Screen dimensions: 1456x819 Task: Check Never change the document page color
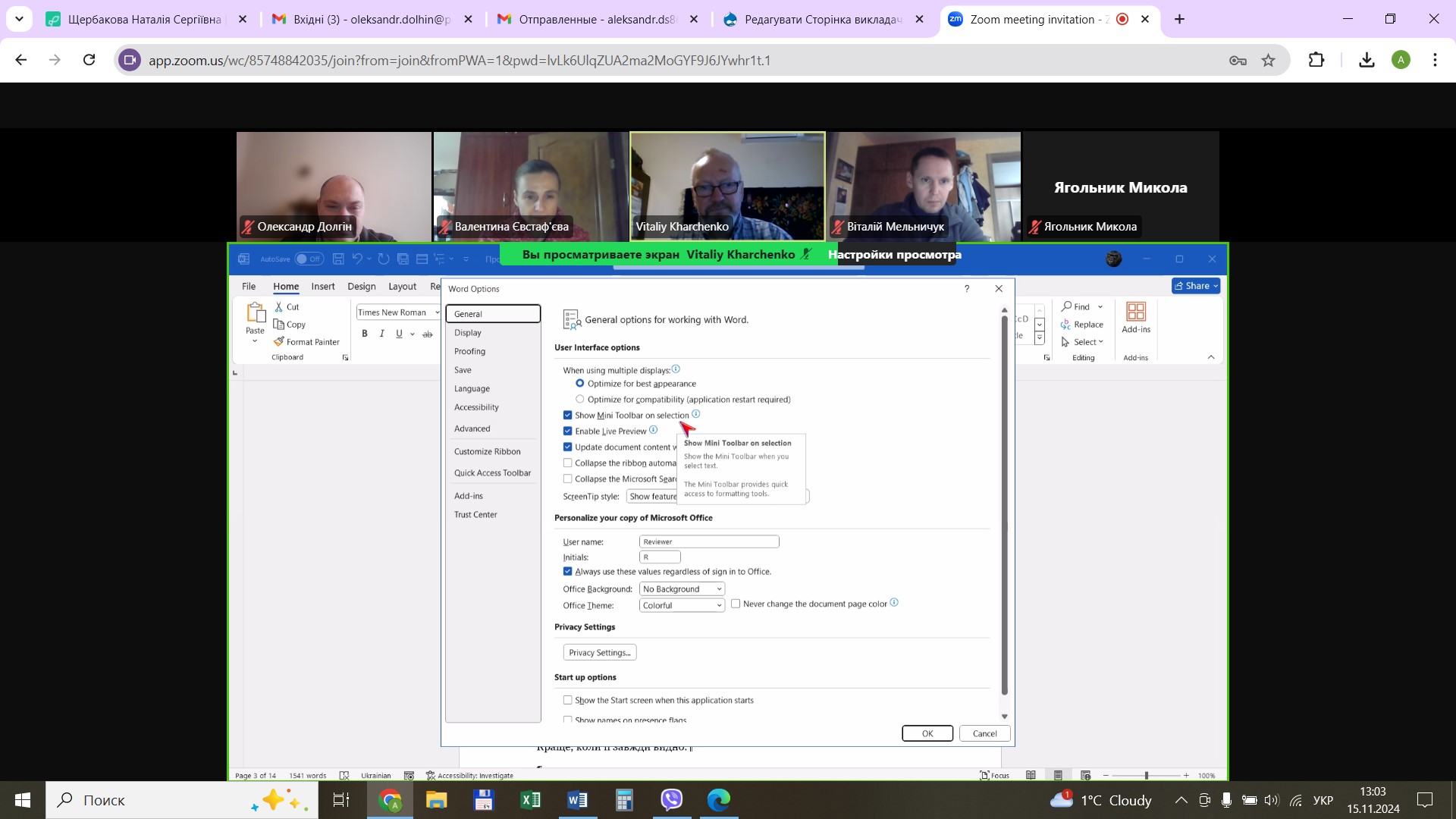(736, 604)
